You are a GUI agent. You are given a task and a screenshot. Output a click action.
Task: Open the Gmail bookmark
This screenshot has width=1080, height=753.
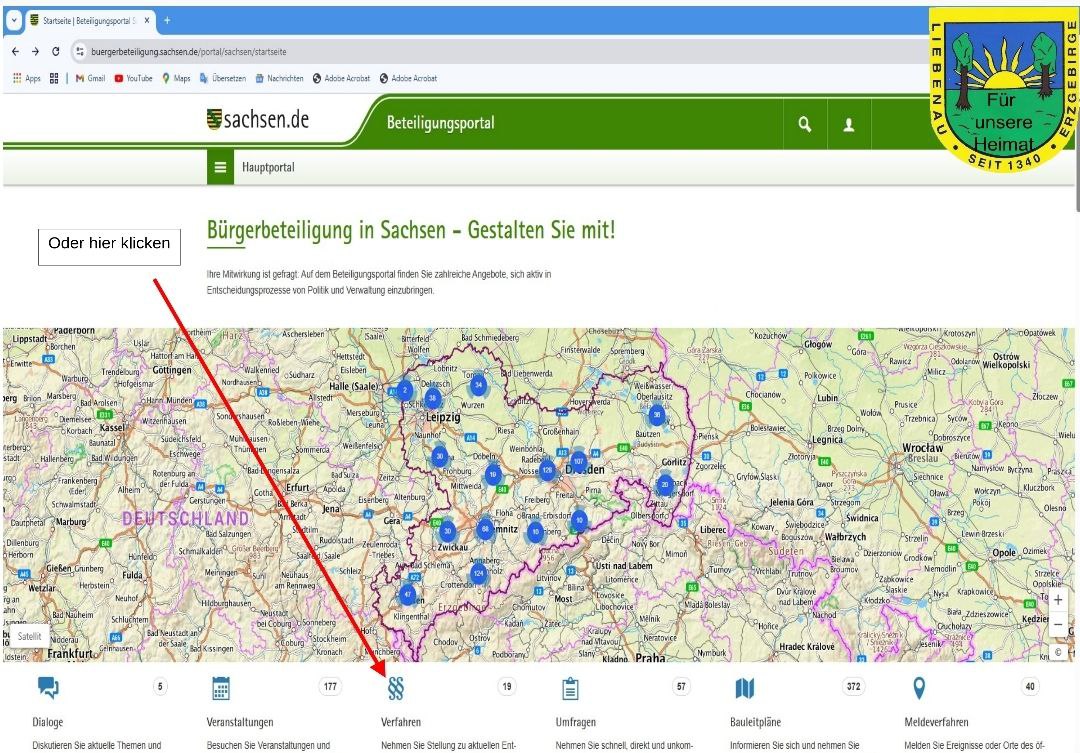90,79
